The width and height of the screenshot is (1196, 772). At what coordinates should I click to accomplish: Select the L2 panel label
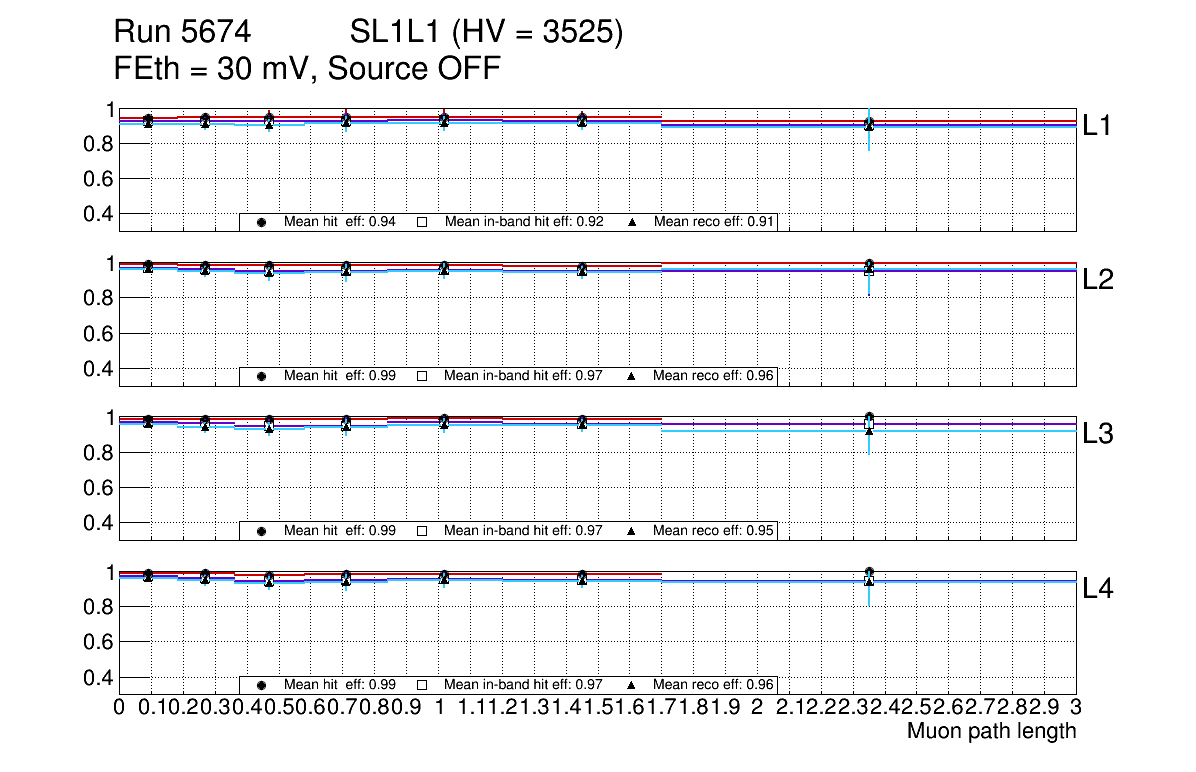click(1098, 280)
